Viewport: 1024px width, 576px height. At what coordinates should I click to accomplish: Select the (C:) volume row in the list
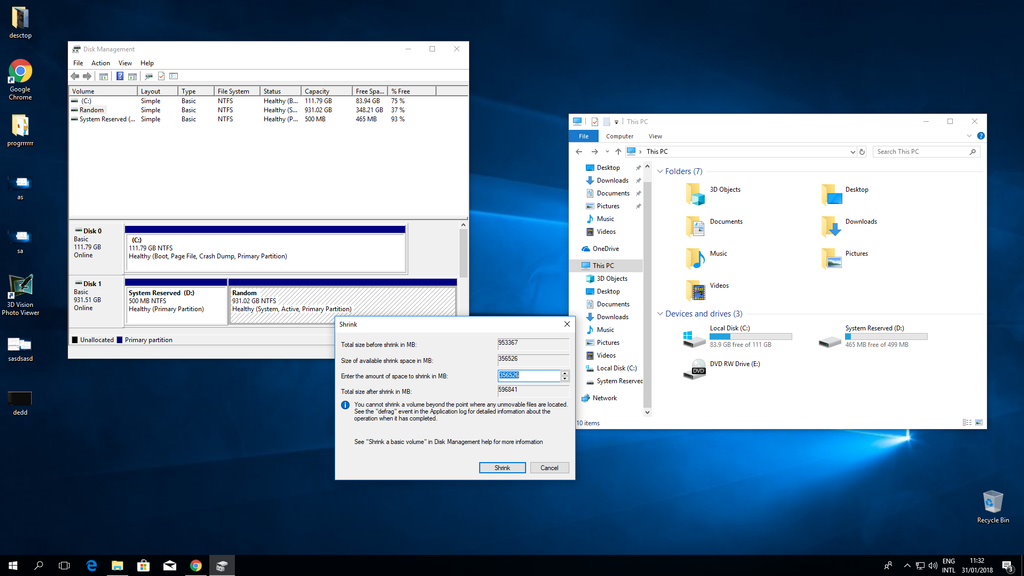tap(268, 101)
